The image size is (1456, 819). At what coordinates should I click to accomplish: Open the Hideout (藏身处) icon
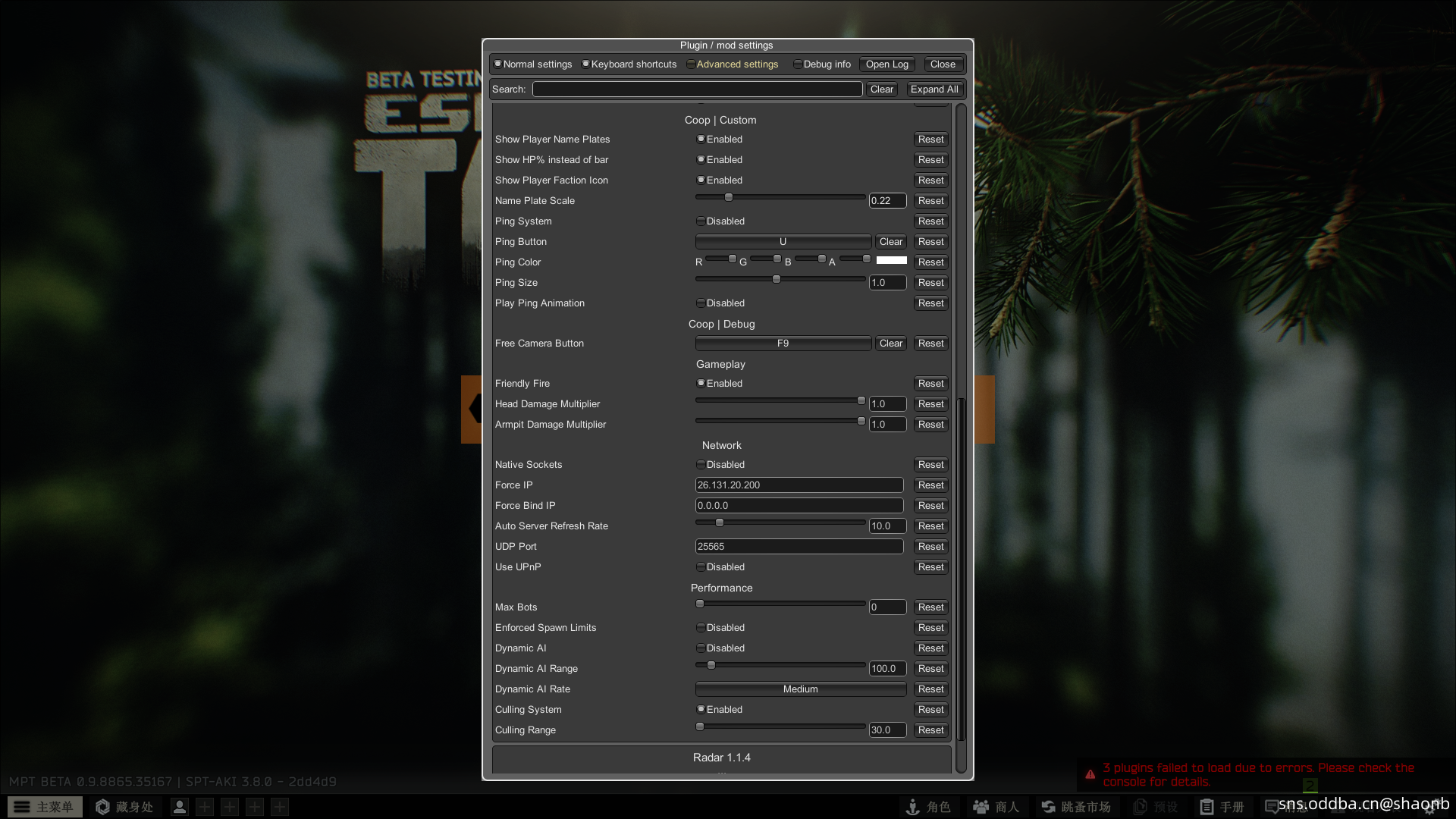coord(103,807)
